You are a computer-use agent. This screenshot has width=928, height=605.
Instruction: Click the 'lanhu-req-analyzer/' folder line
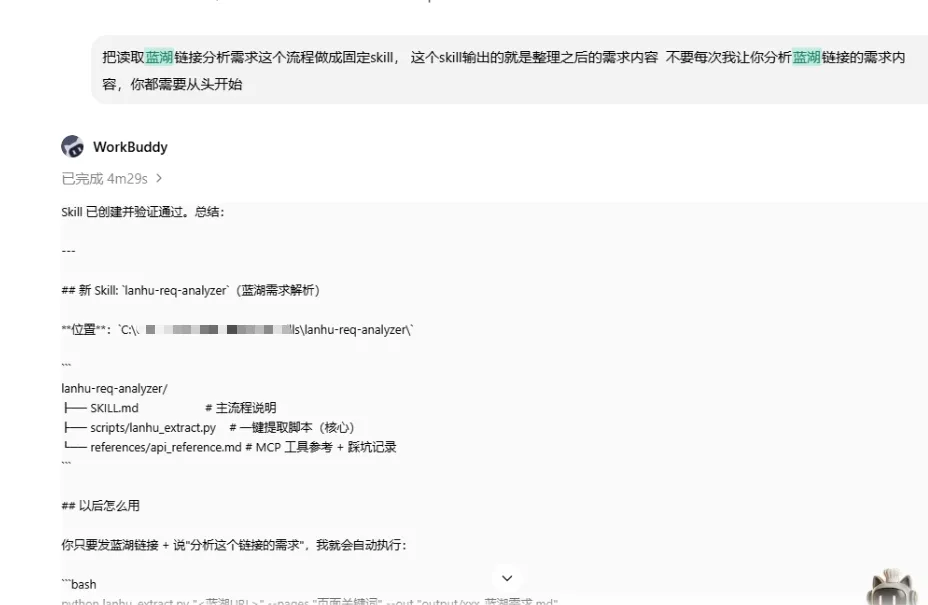tap(114, 388)
